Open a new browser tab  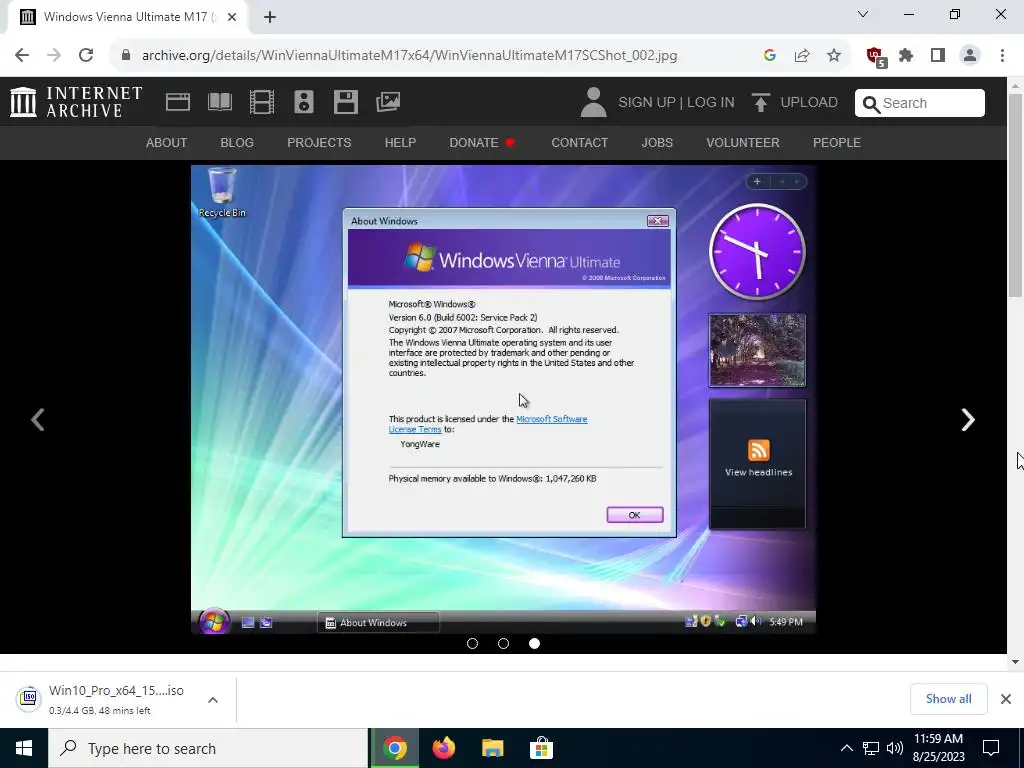[x=270, y=17]
